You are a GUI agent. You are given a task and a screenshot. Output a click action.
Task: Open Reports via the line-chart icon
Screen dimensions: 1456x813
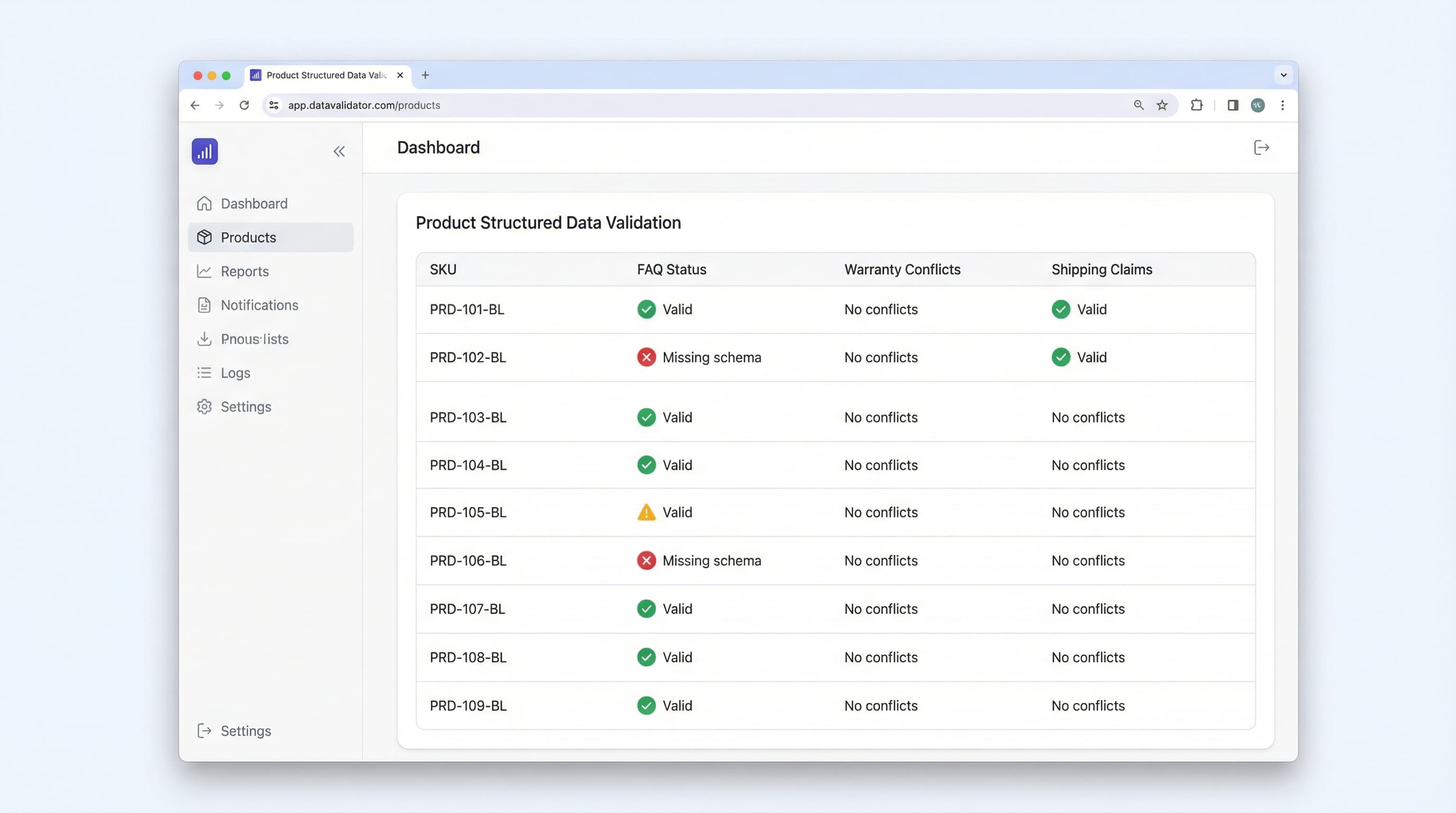(205, 271)
